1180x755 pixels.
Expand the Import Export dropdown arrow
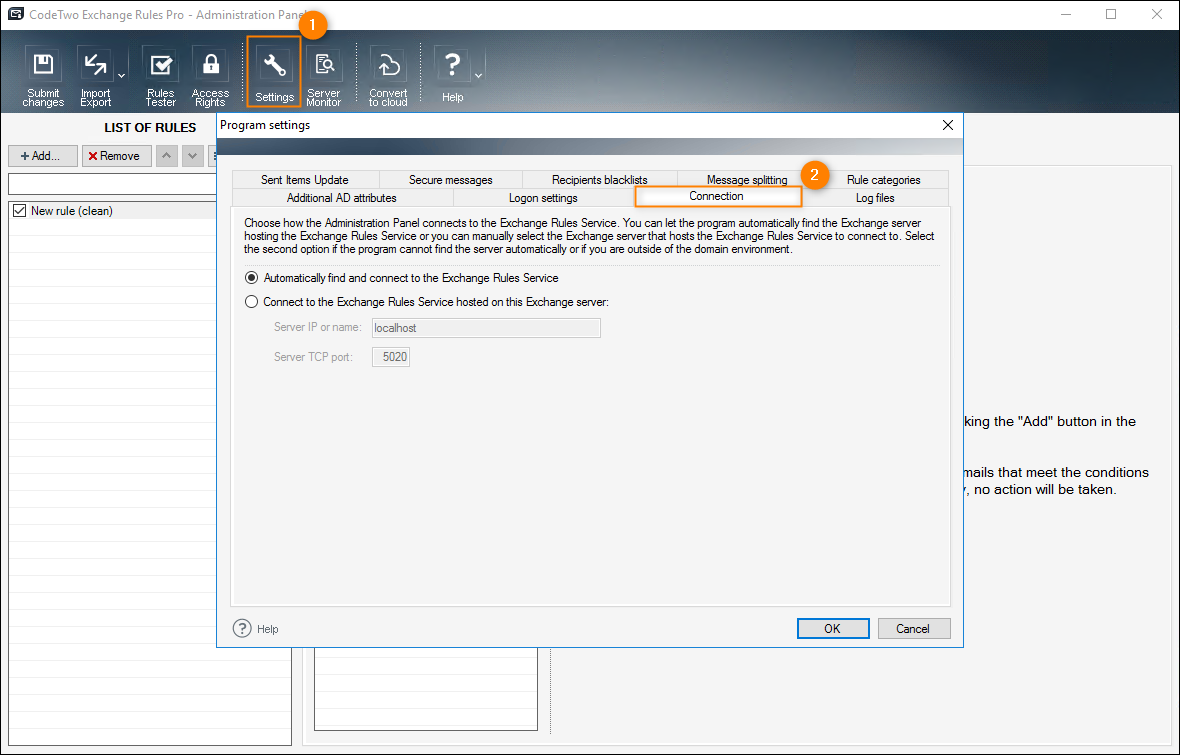tap(121, 76)
